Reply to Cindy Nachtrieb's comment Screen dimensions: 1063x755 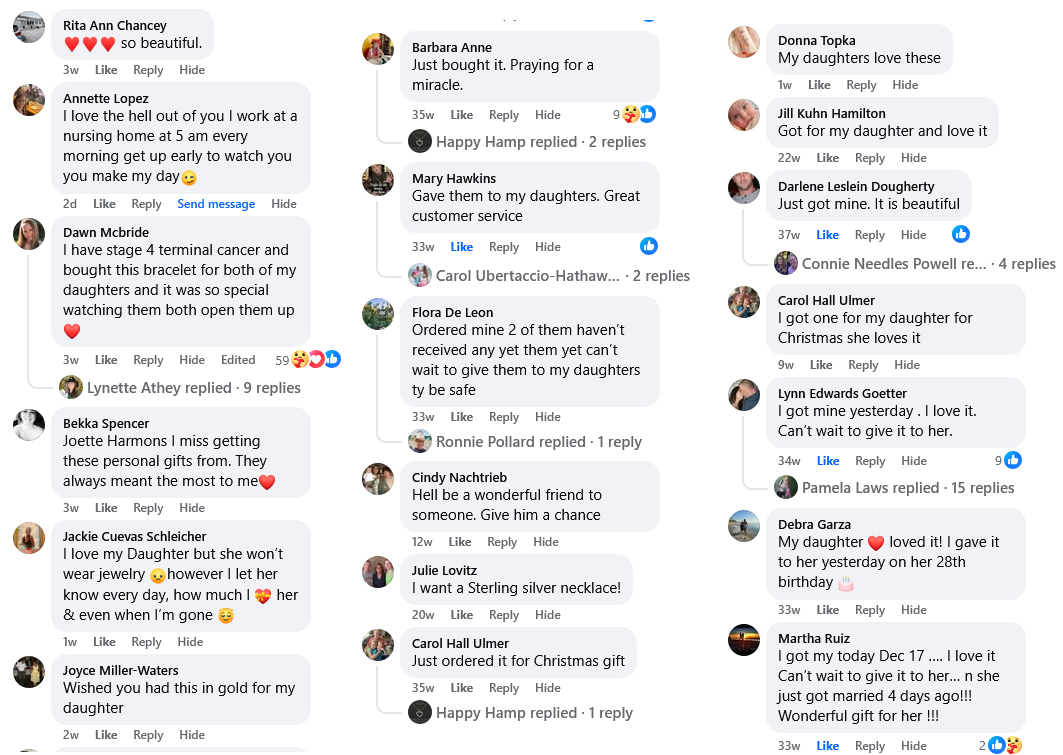[503, 541]
